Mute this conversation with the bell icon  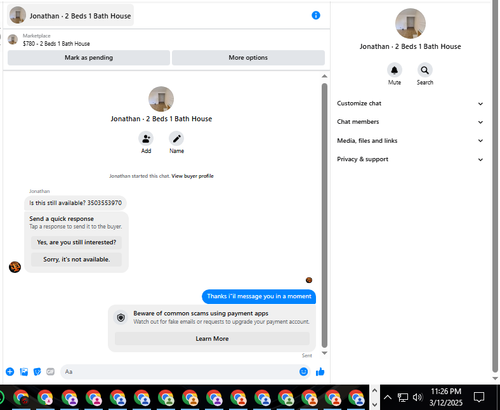(394, 70)
